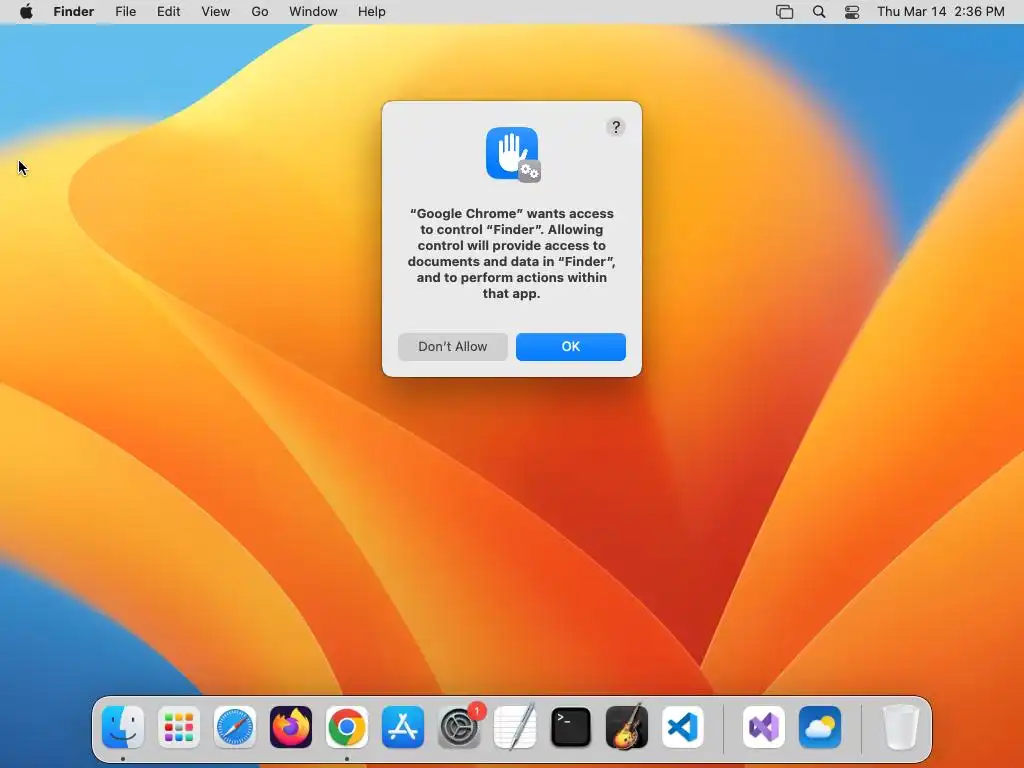This screenshot has width=1024, height=768.
Task: Open Visual Studio Code from the Dock
Action: click(682, 727)
